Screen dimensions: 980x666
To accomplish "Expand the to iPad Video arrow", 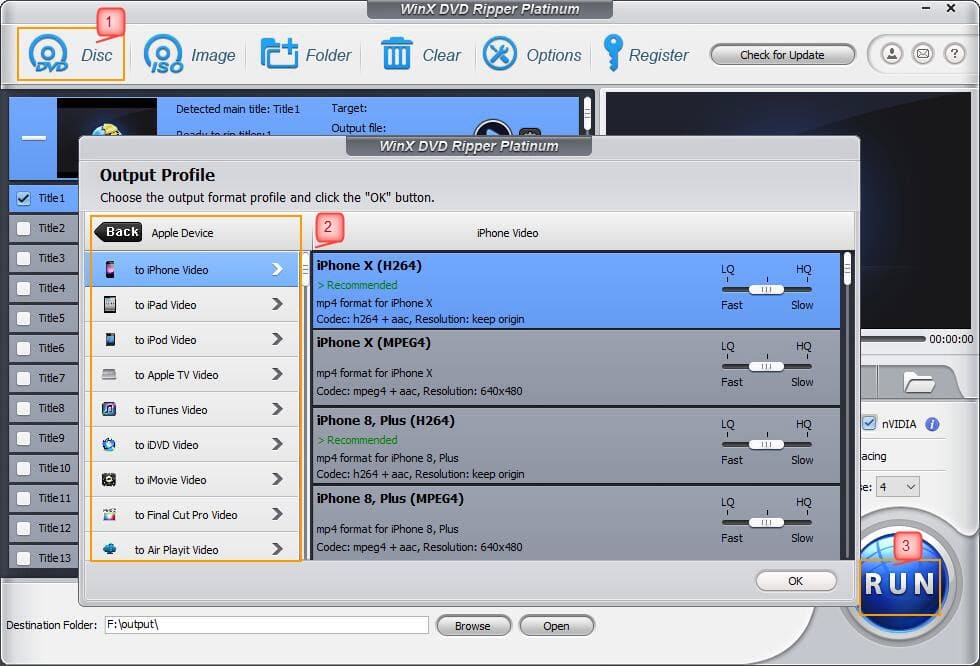I will tap(278, 304).
